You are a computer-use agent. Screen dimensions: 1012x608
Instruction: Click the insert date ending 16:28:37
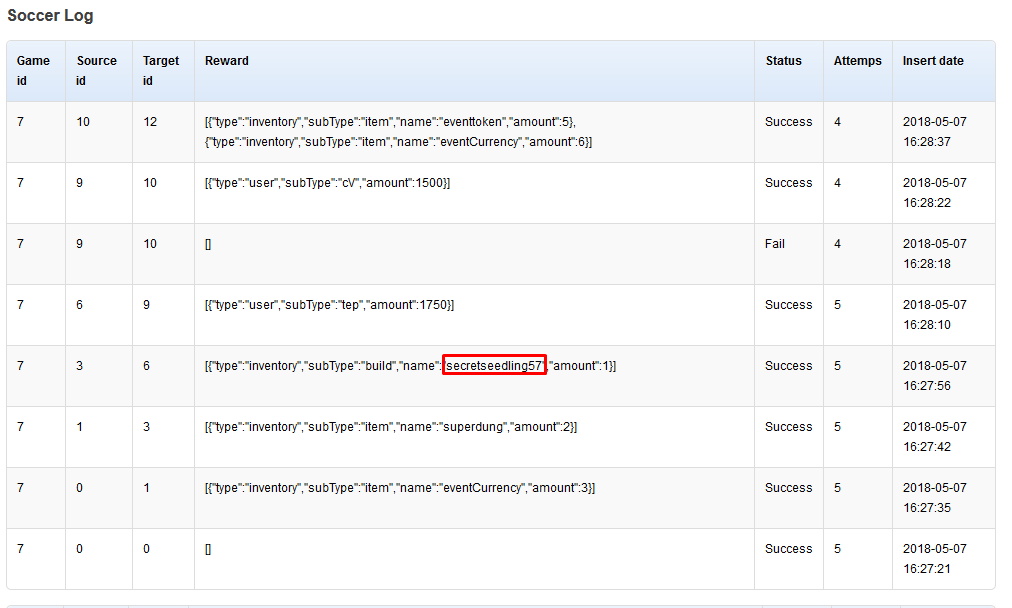[934, 132]
